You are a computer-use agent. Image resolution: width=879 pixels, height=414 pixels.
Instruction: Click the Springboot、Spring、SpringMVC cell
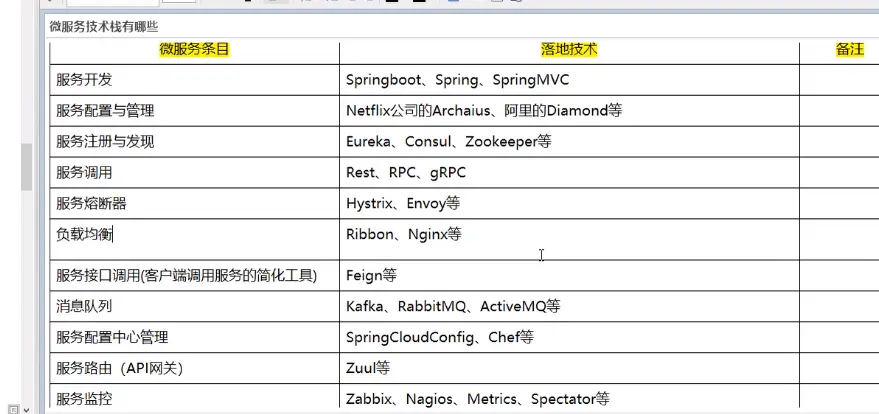(x=569, y=80)
